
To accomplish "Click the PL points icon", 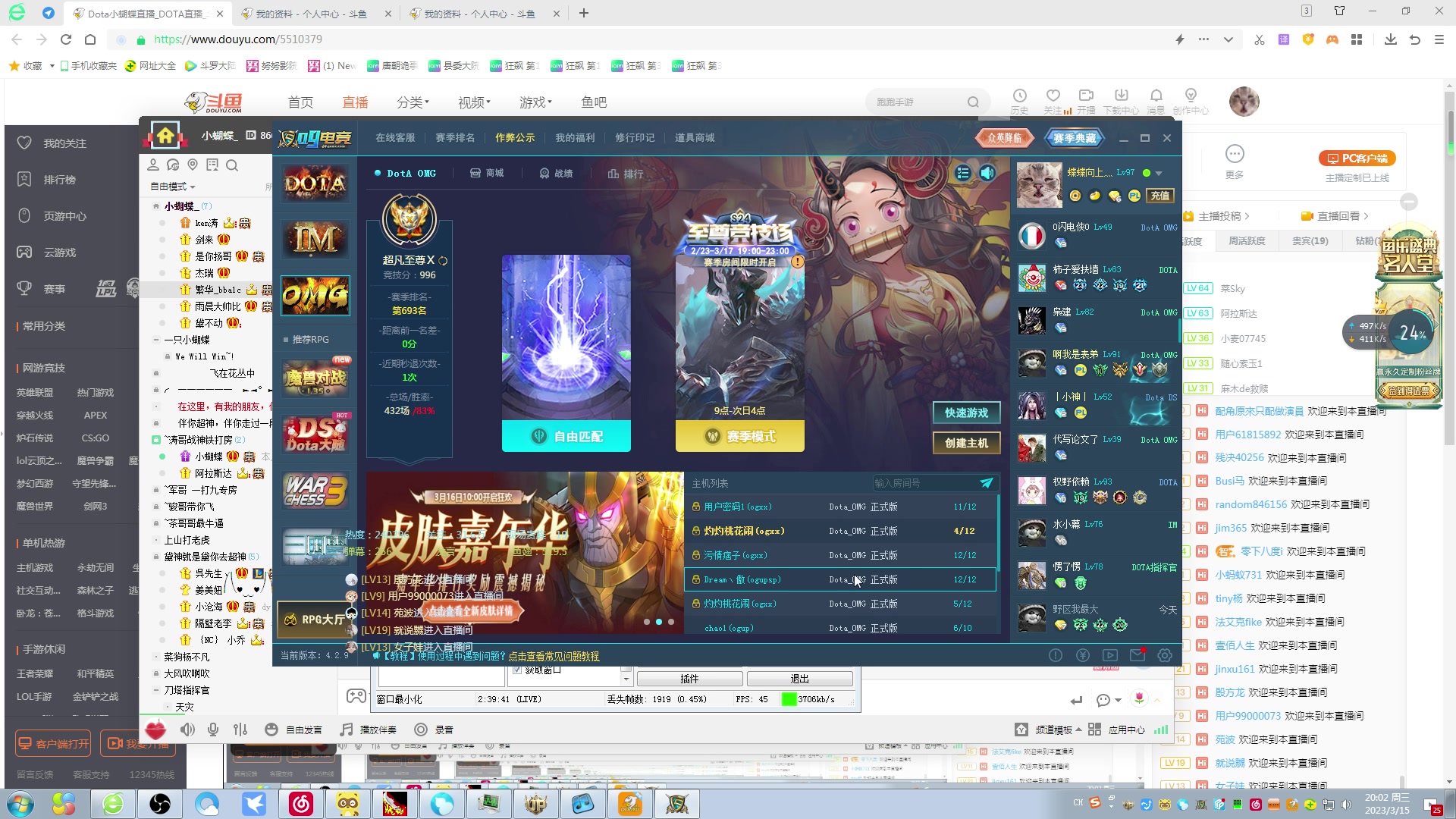I will [1134, 196].
